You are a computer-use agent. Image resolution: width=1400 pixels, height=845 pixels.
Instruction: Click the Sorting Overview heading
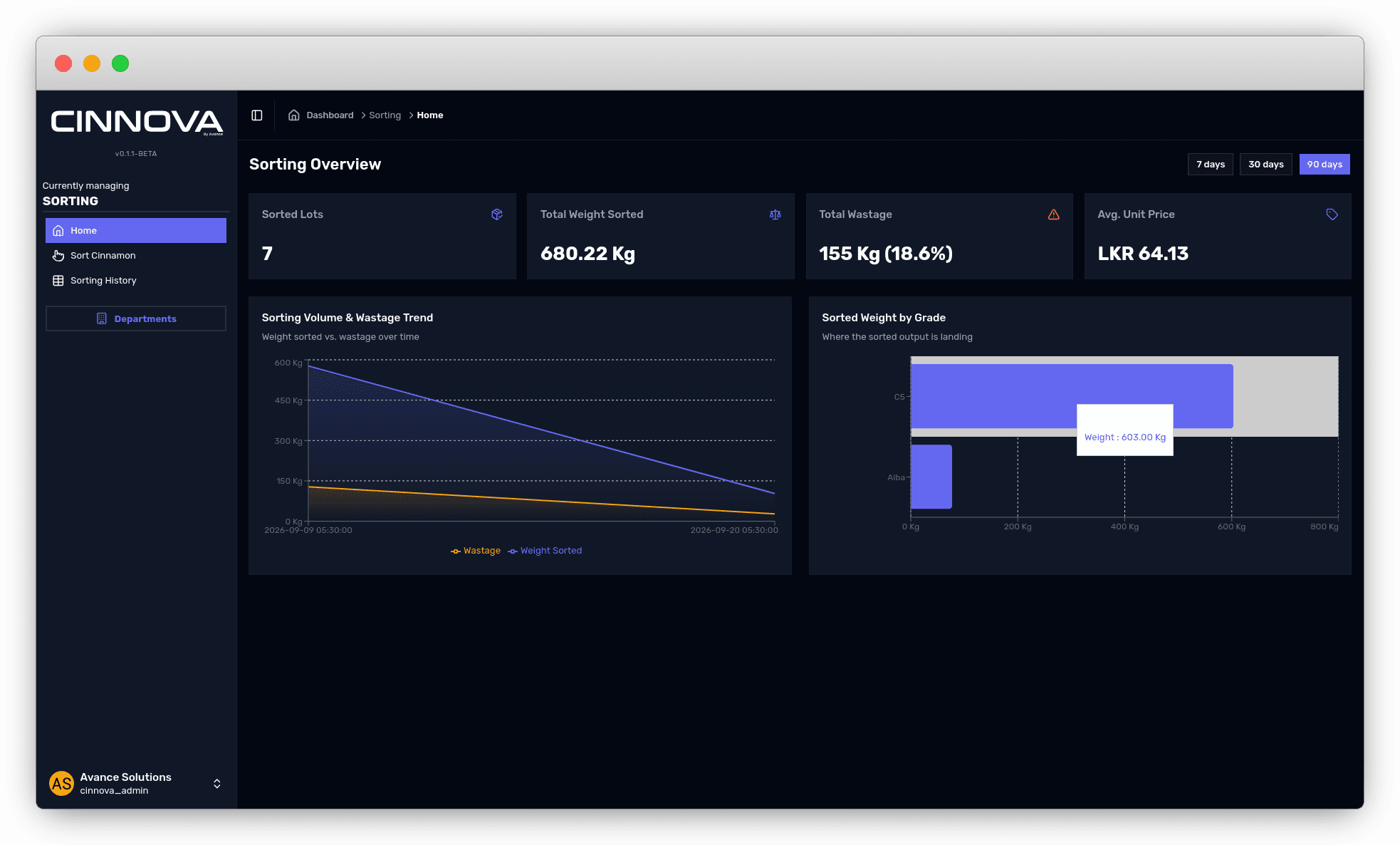coord(315,165)
